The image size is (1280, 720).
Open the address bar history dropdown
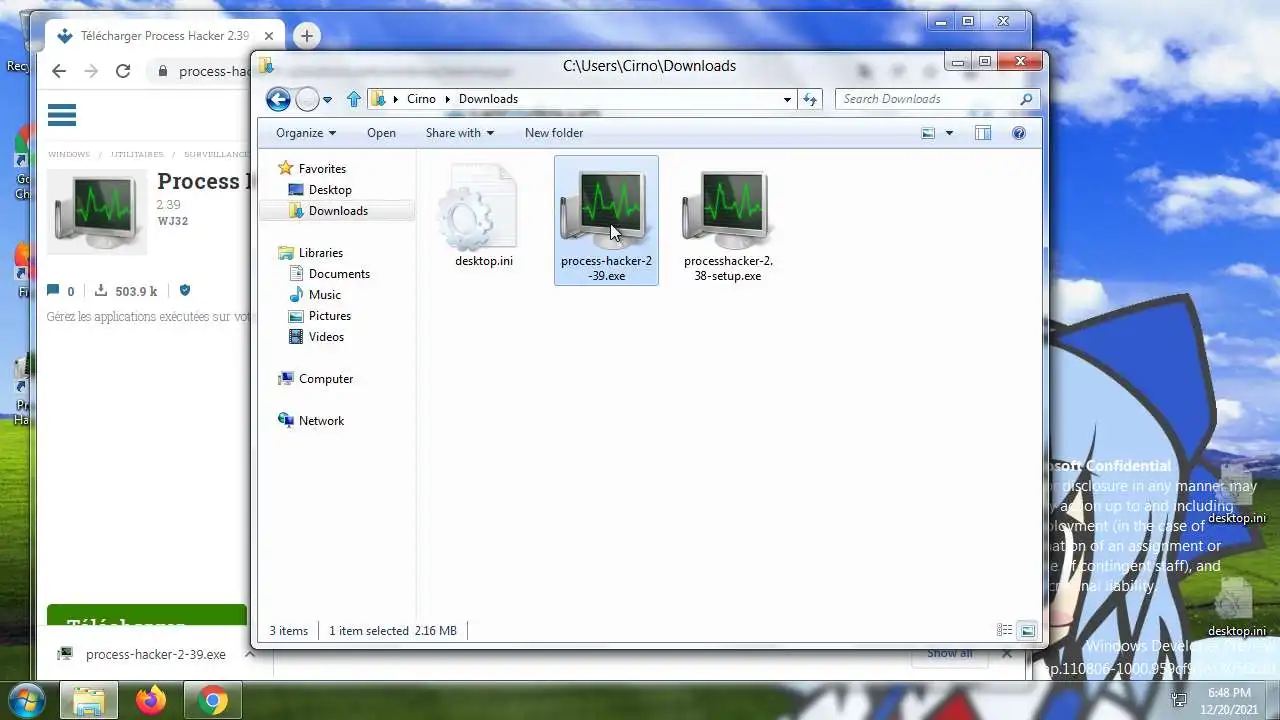tap(787, 99)
